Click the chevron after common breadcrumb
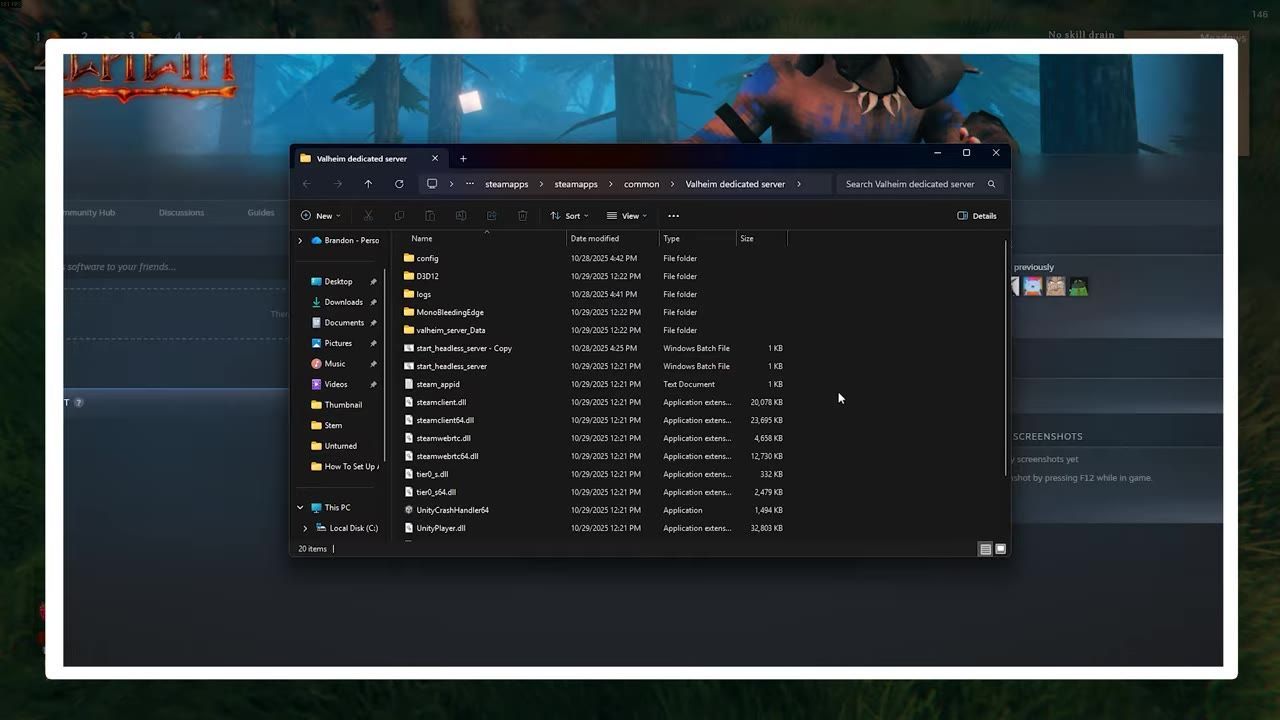Viewport: 1280px width, 720px height. [x=673, y=184]
